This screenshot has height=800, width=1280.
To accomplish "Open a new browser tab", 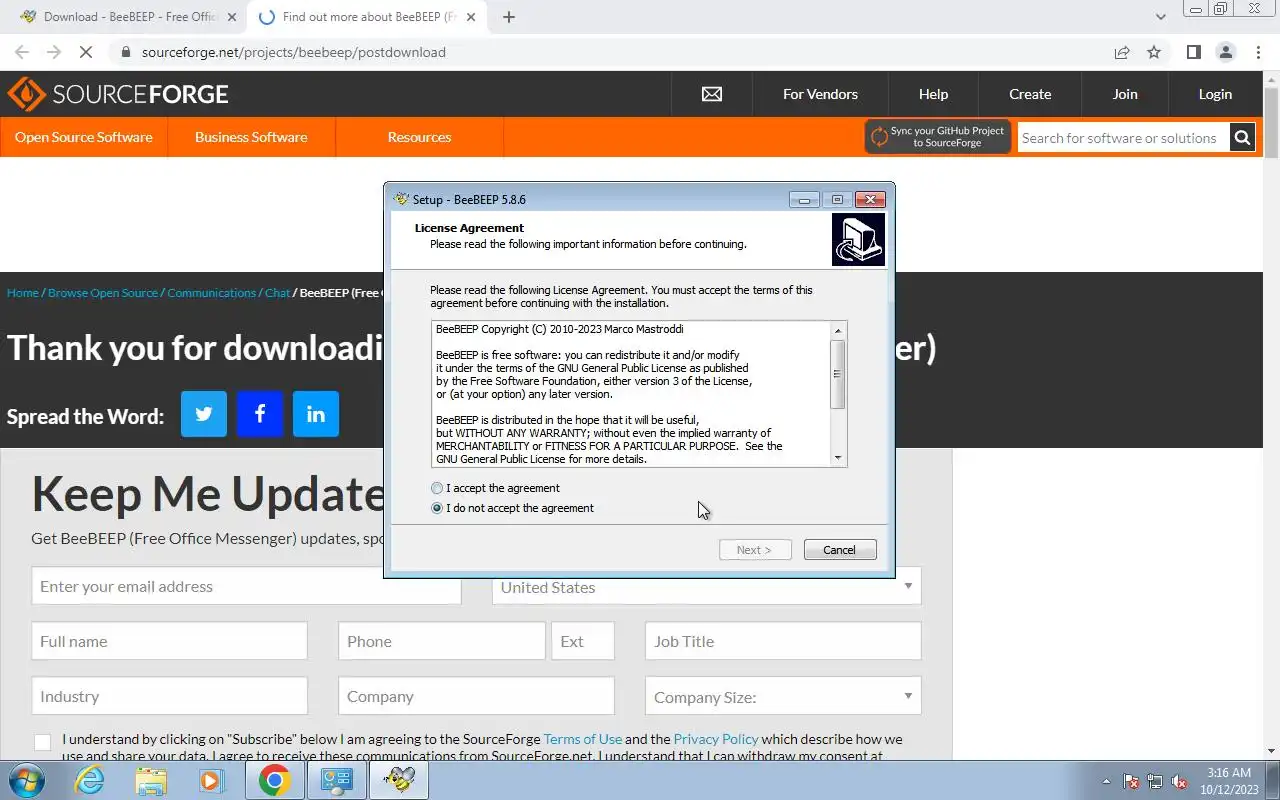I will click(x=509, y=17).
